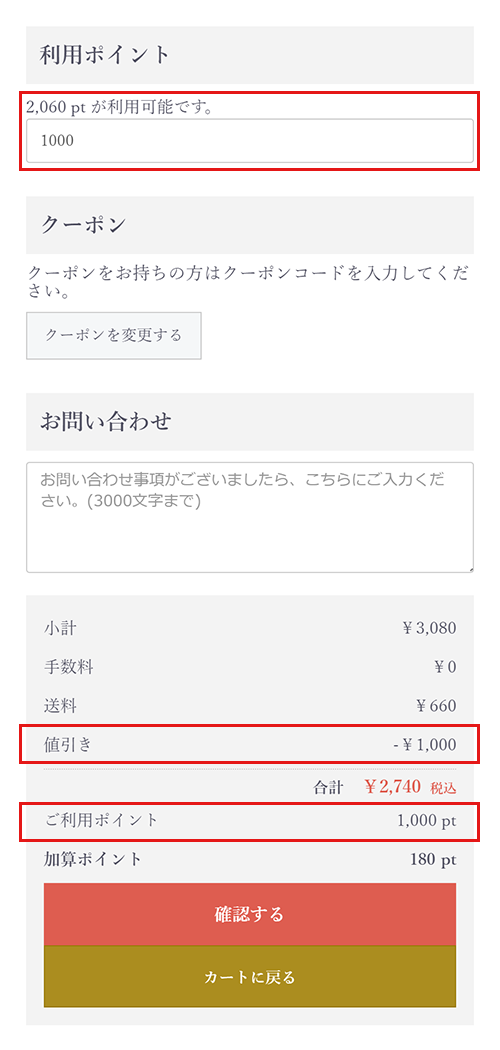This screenshot has height=1050, width=500.
Task: Click the 小計 subtotal row
Action: point(250,628)
